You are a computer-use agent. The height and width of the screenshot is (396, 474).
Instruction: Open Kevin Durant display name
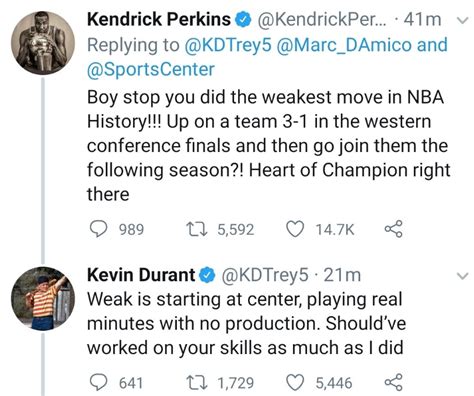coord(141,275)
